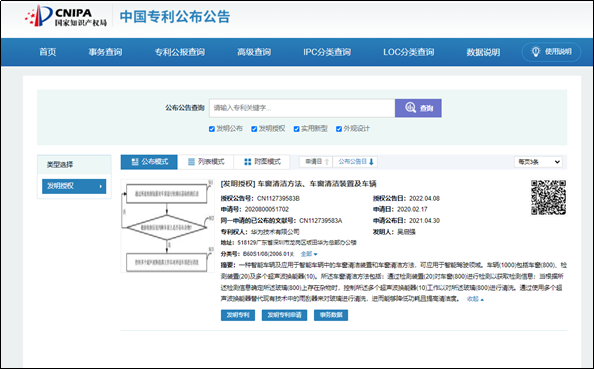Image resolution: width=594 pixels, height=370 pixels.
Task: Uncheck the 外观设计 checkbox
Action: pyautogui.click(x=339, y=129)
